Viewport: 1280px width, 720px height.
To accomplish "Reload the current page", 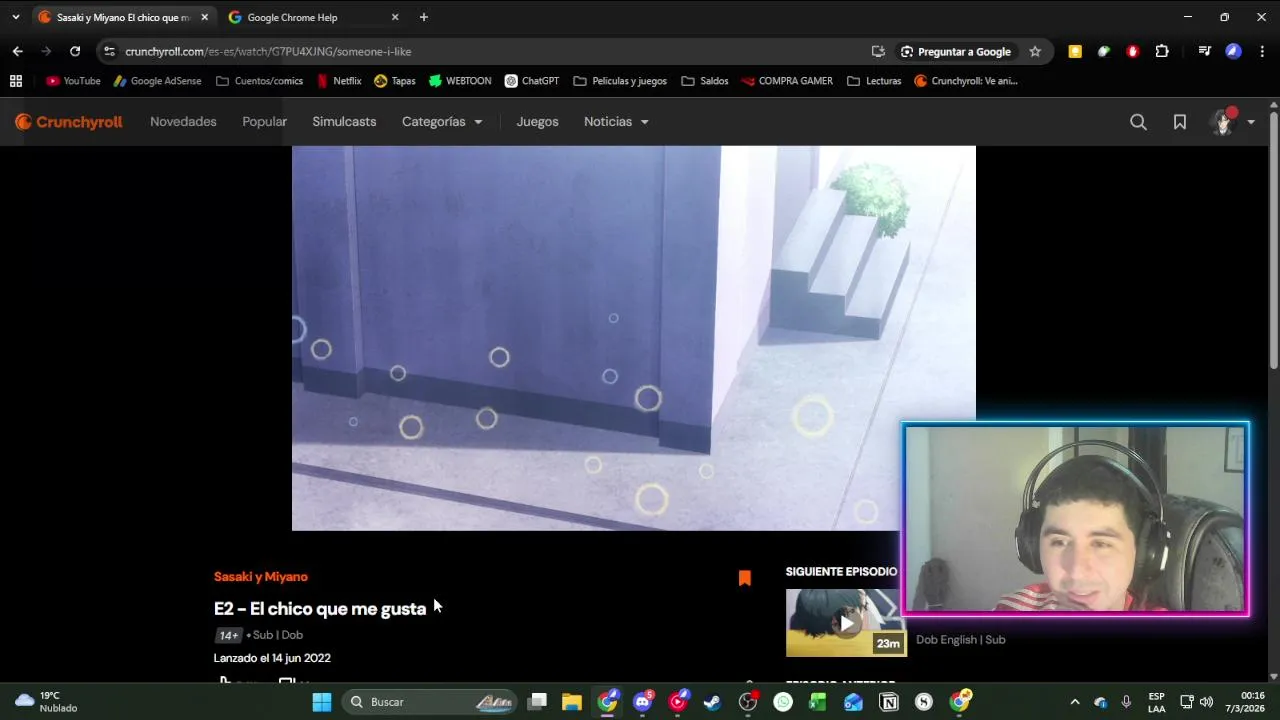I will point(75,51).
